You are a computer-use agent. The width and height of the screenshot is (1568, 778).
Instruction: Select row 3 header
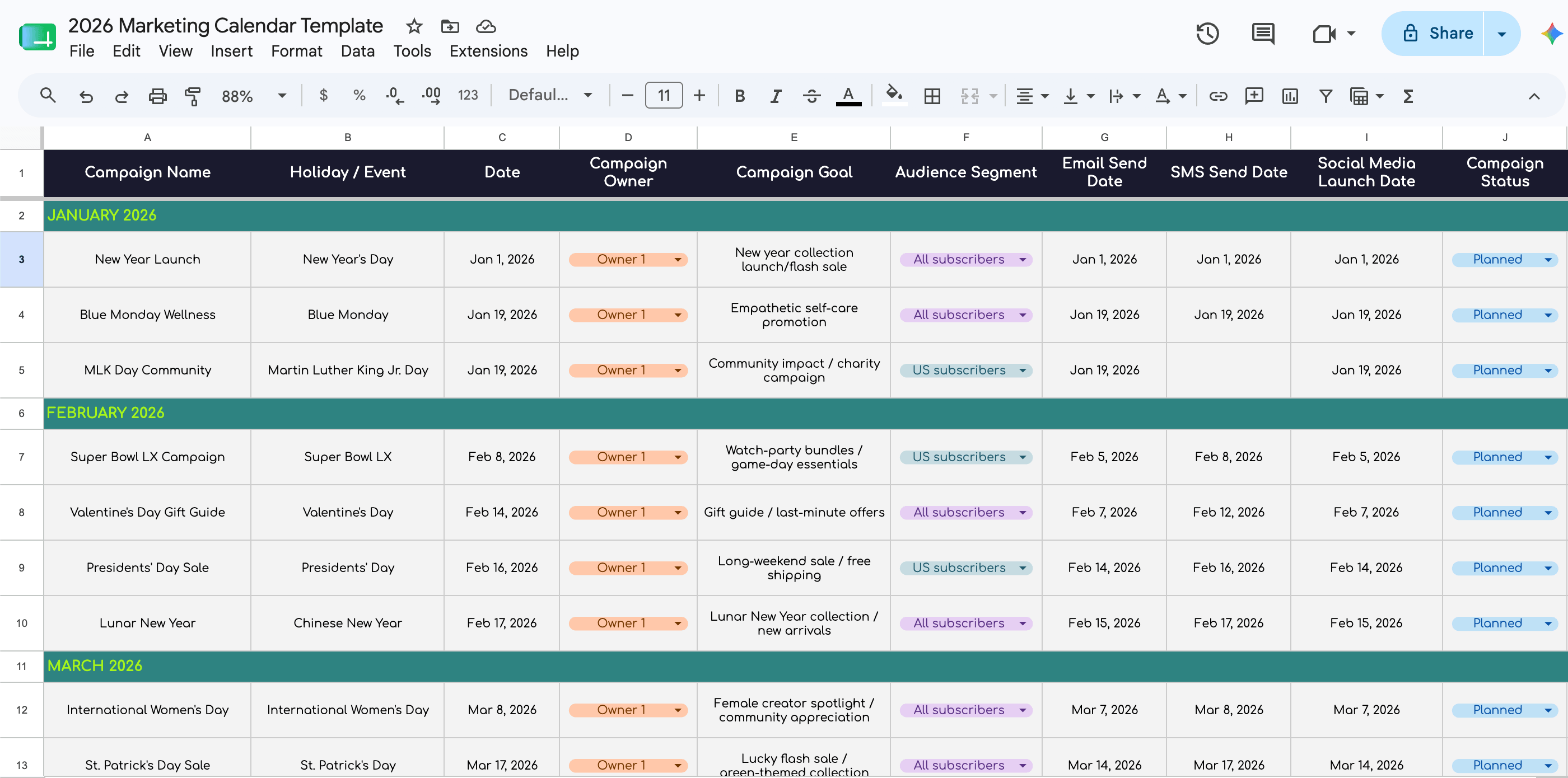[21, 259]
